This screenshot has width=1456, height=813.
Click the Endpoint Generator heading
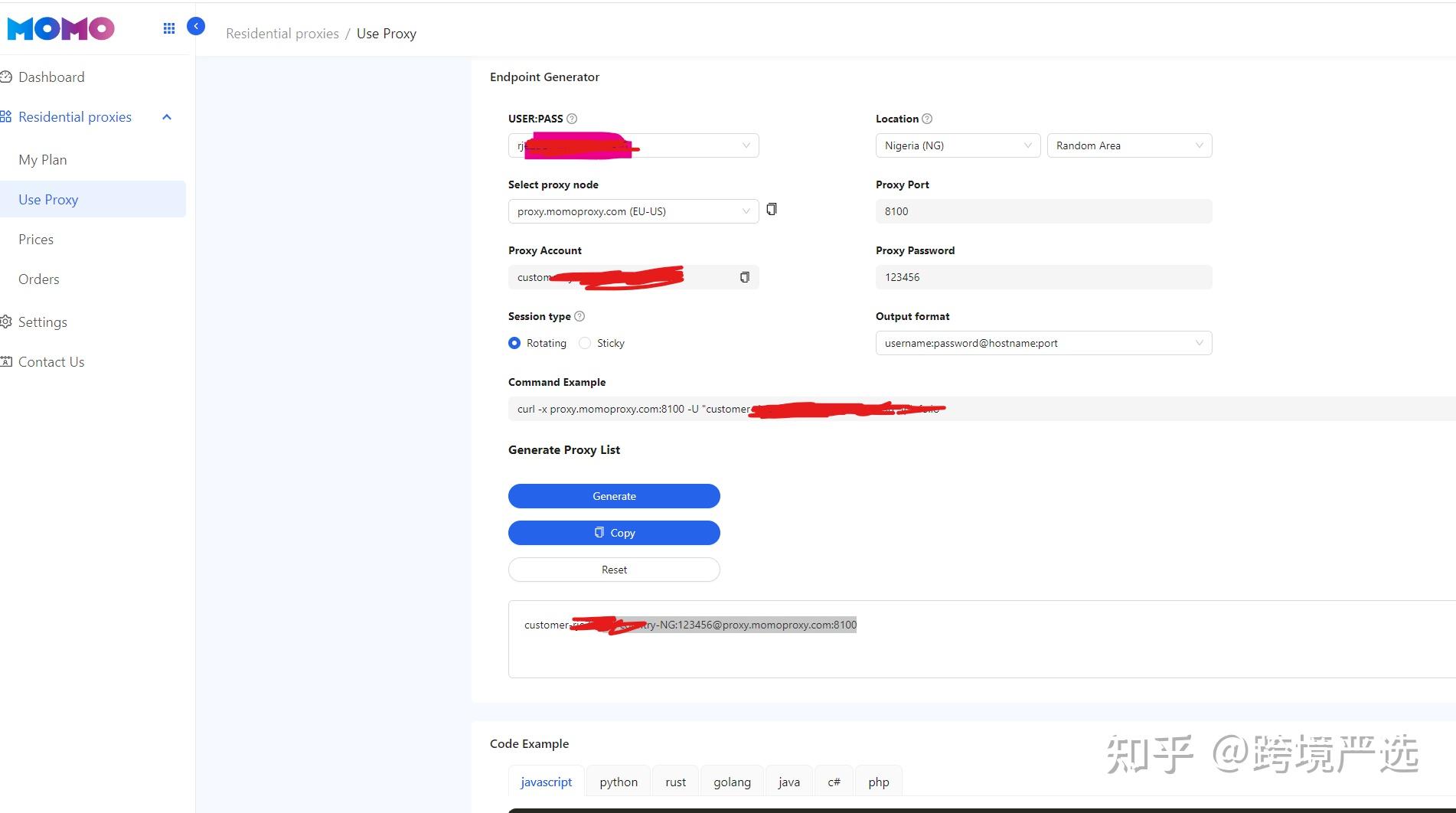[544, 77]
